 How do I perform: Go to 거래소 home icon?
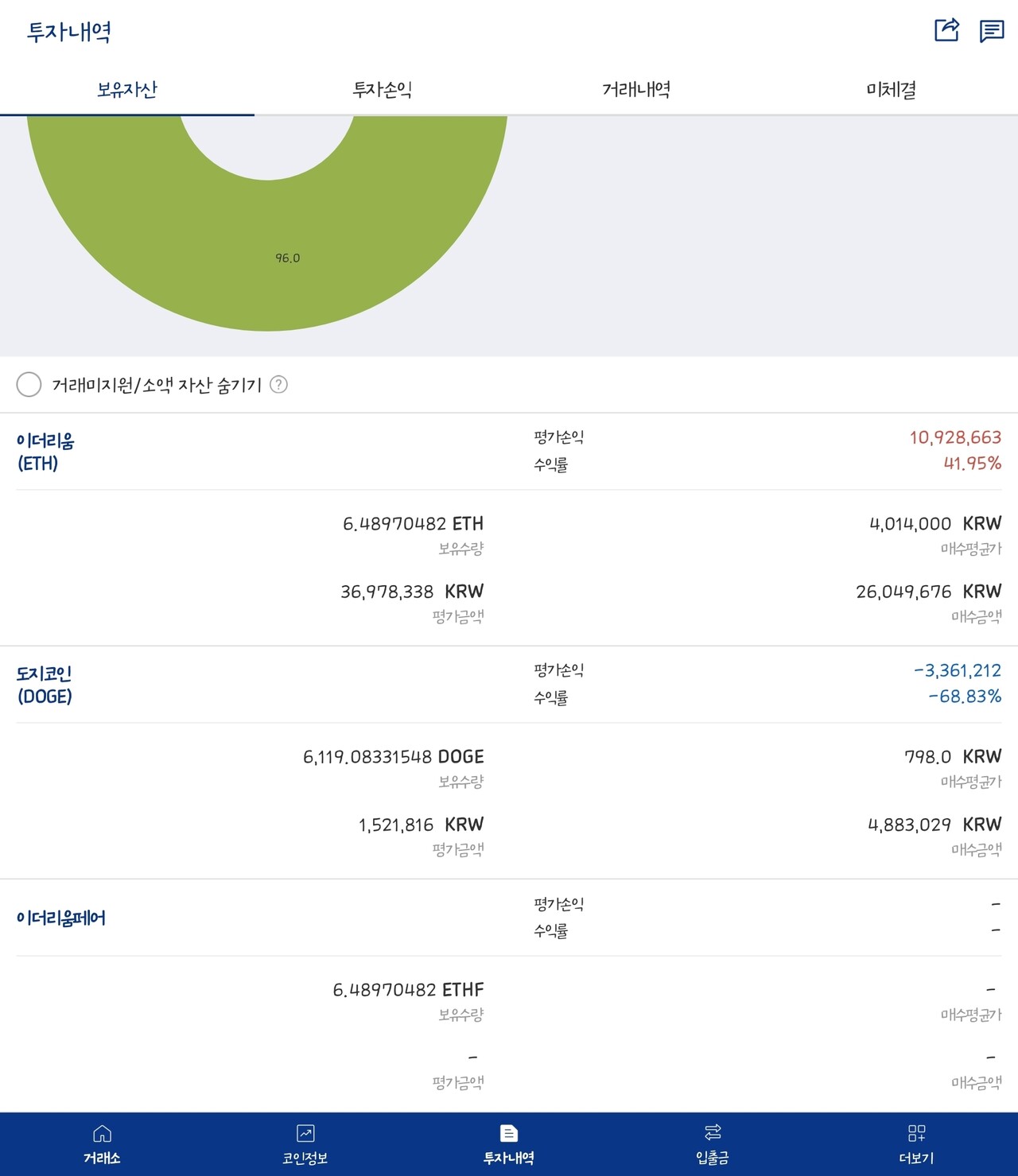(102, 1133)
